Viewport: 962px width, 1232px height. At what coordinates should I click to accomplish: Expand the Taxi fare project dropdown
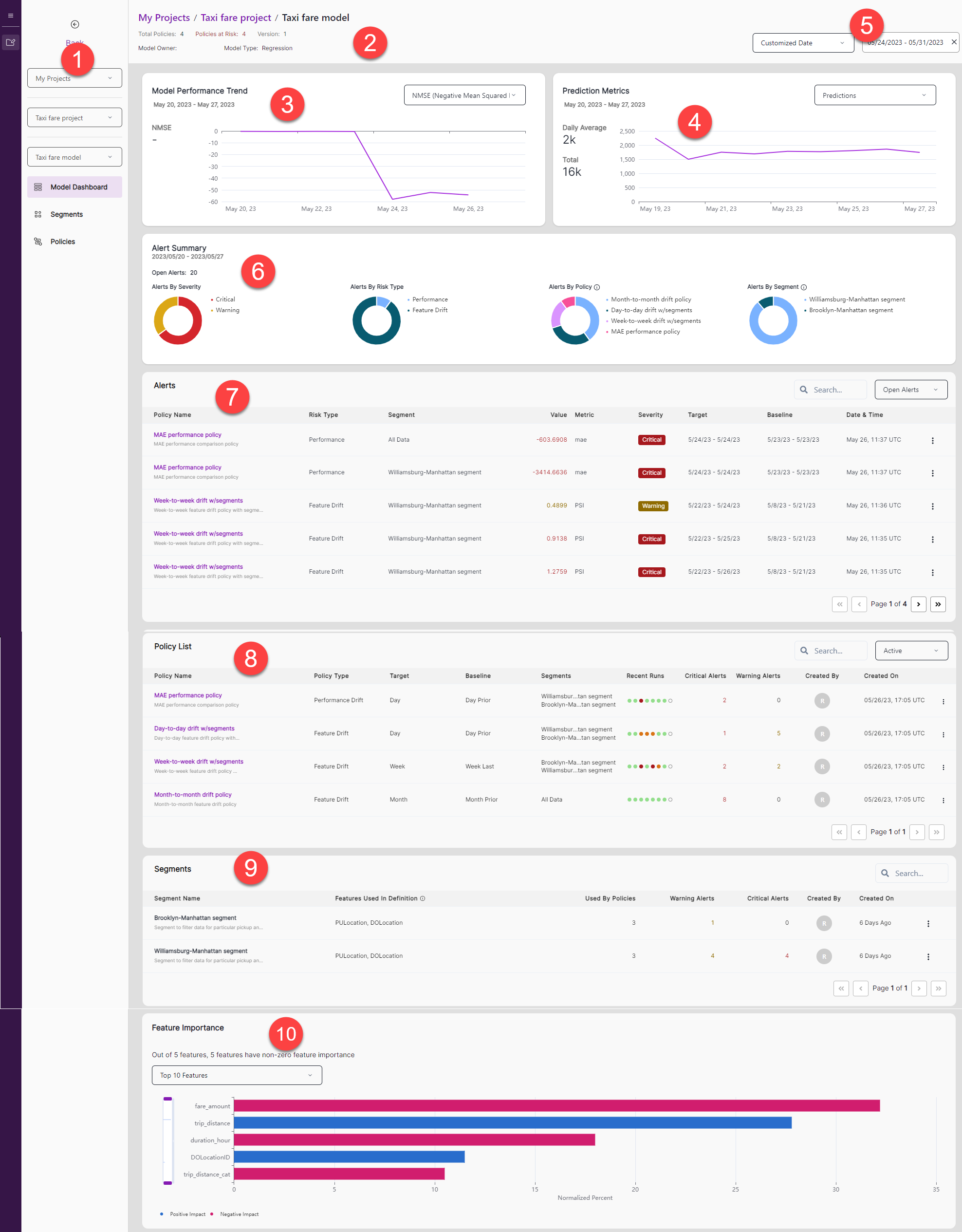click(x=74, y=117)
